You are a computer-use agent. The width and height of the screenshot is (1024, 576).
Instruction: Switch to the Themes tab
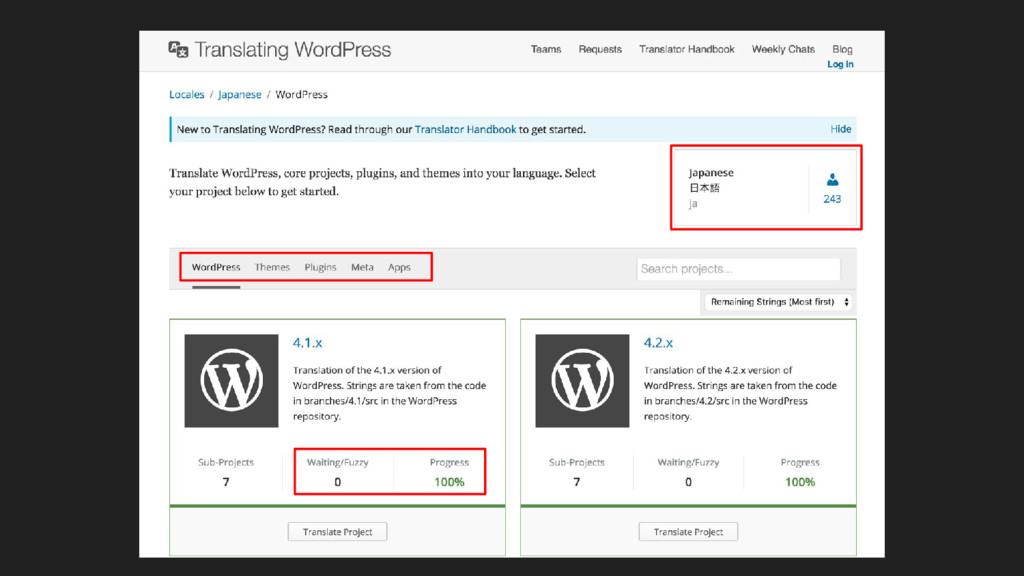[x=272, y=267]
